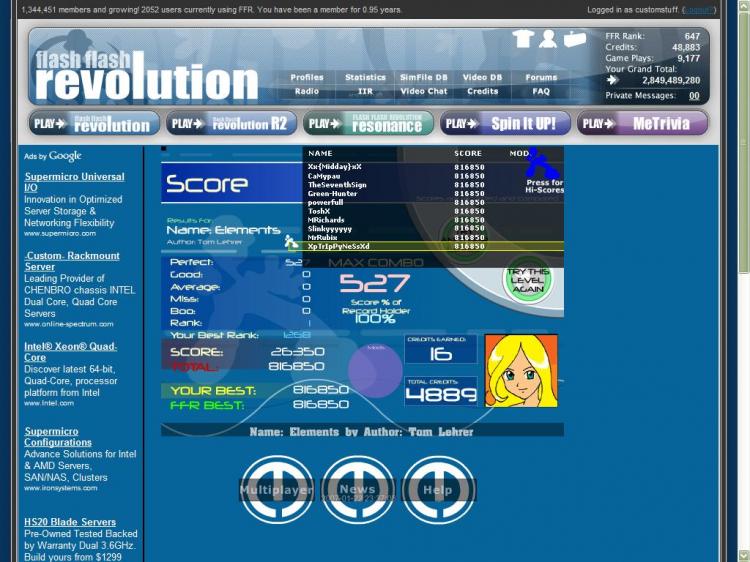
Task: Go to the Forums menu link
Action: point(541,77)
